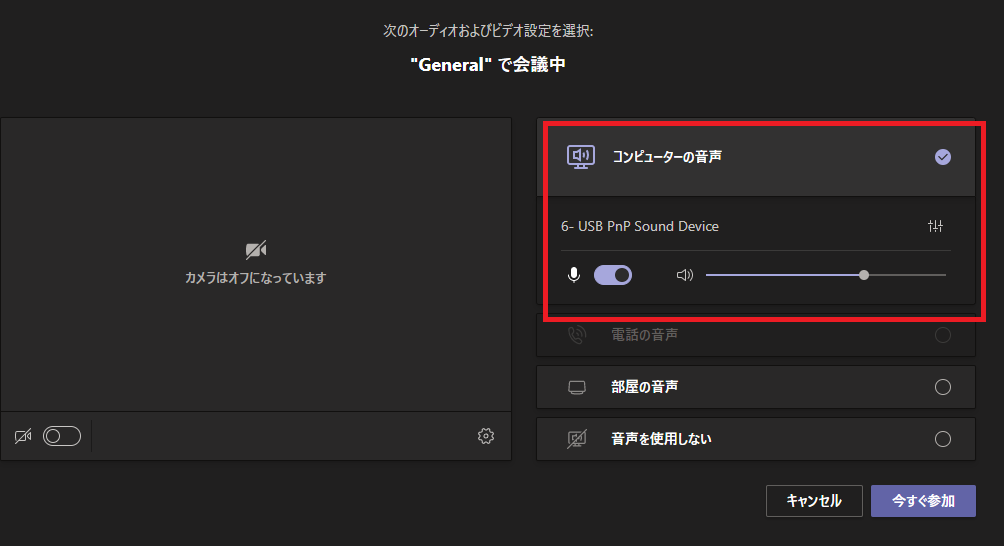
Task: Click the computer audio speaker monitor icon
Action: pyautogui.click(x=581, y=157)
